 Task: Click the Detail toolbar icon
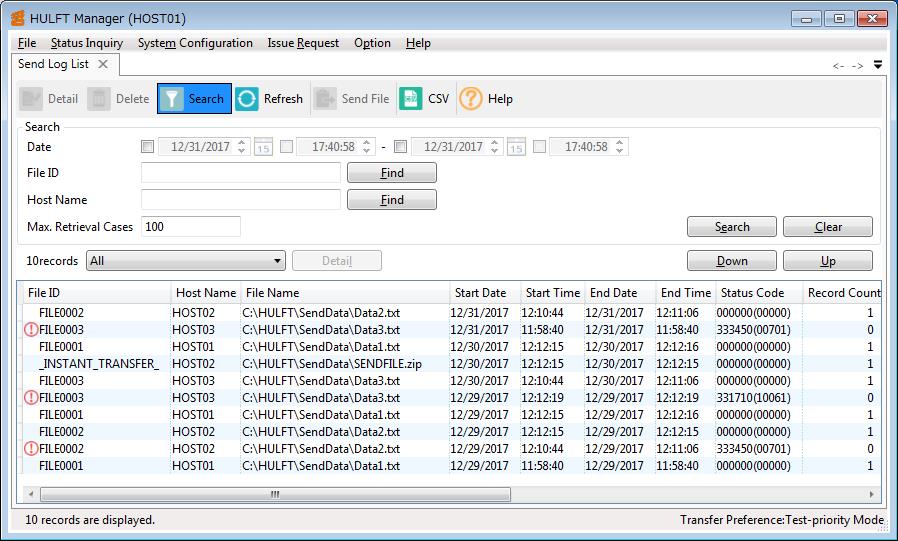[30, 98]
